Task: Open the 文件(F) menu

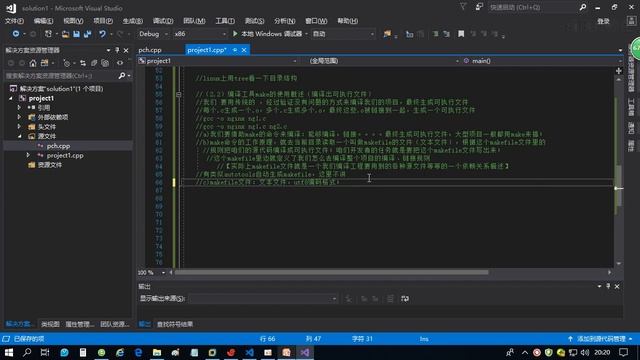Action: coord(14,21)
